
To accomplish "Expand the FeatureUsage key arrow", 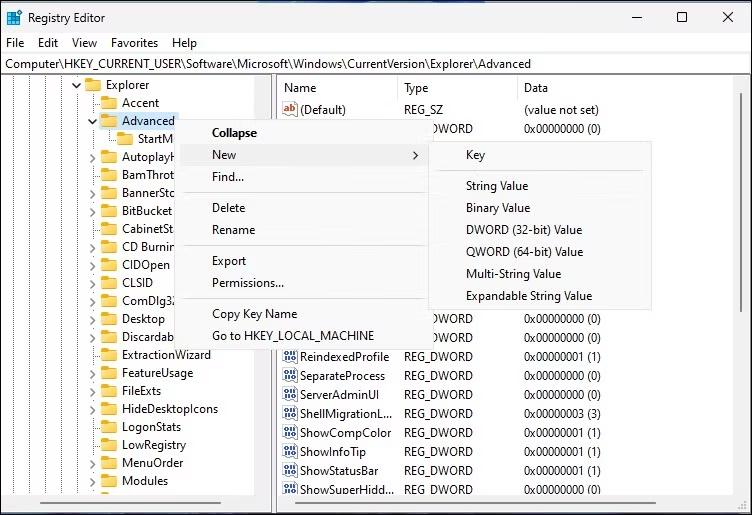I will 92,373.
